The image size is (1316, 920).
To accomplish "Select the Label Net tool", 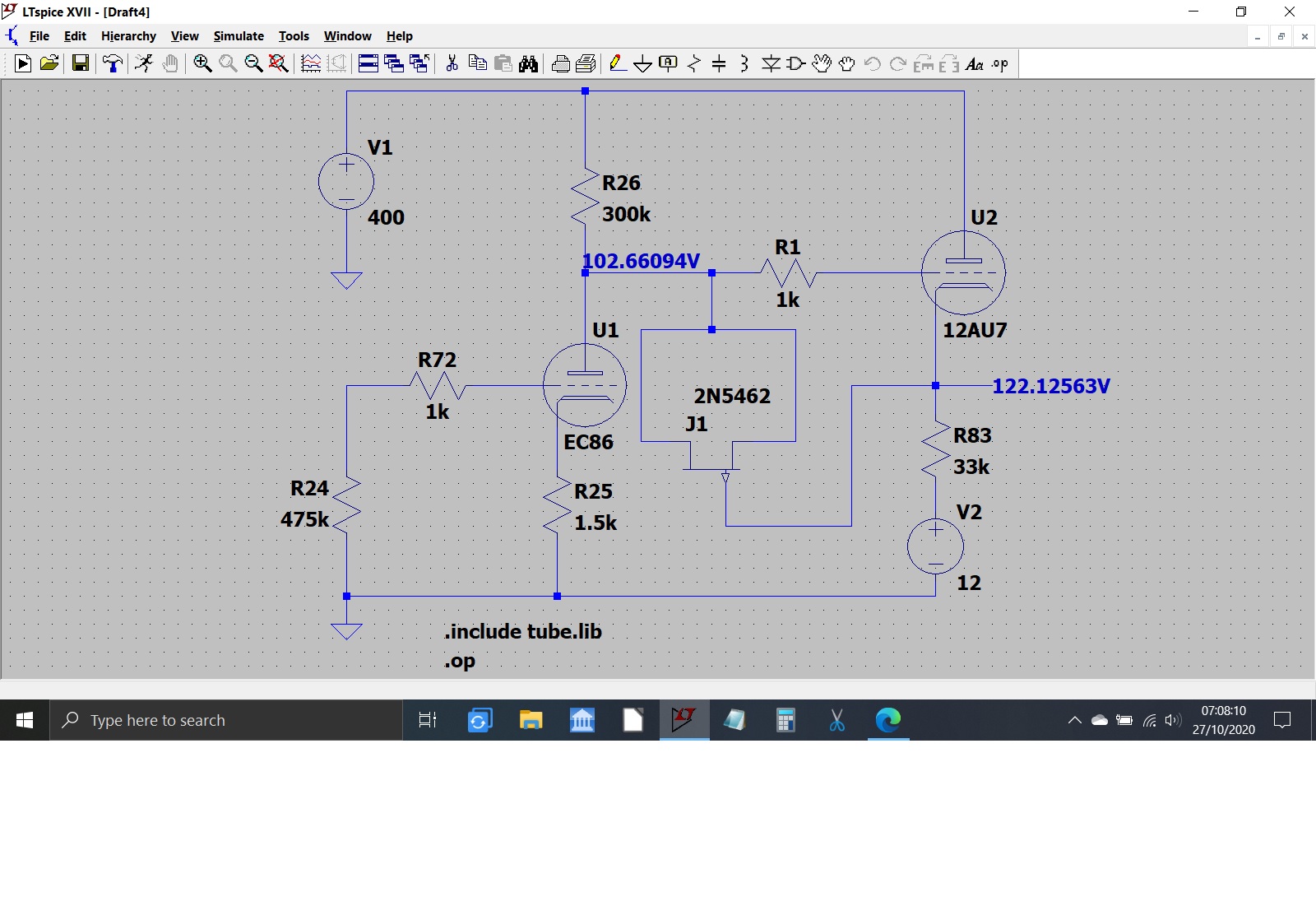I will (669, 64).
